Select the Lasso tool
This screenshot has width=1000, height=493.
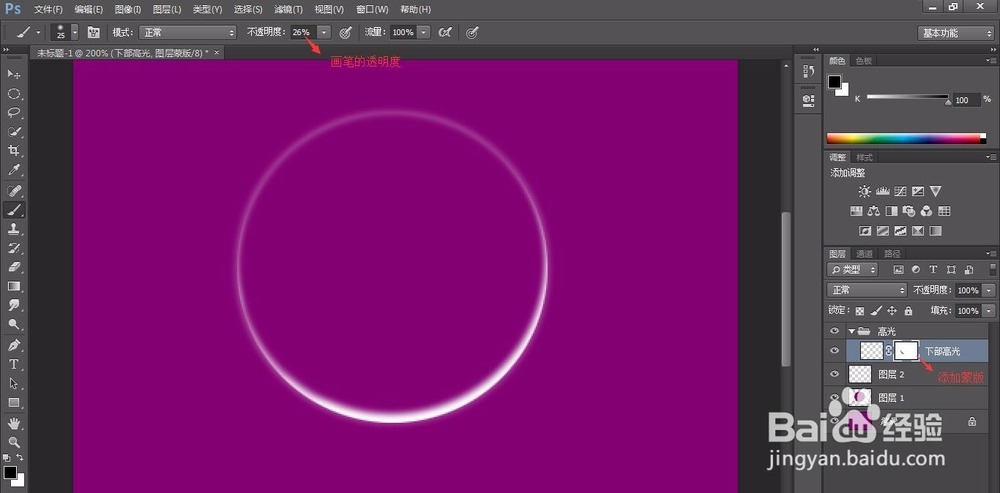click(x=13, y=113)
